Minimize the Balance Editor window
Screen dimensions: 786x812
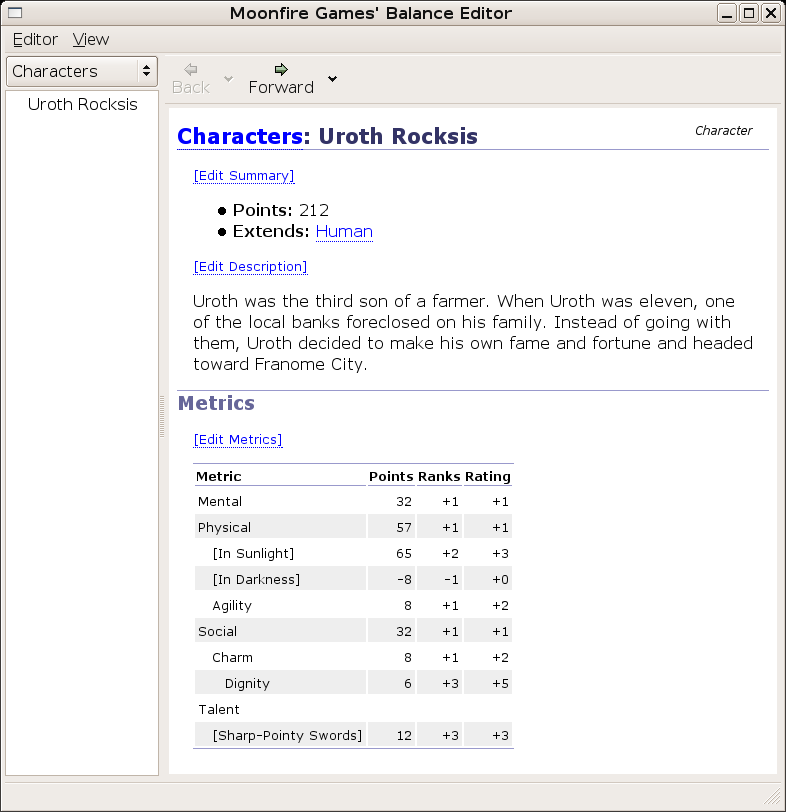(x=727, y=13)
